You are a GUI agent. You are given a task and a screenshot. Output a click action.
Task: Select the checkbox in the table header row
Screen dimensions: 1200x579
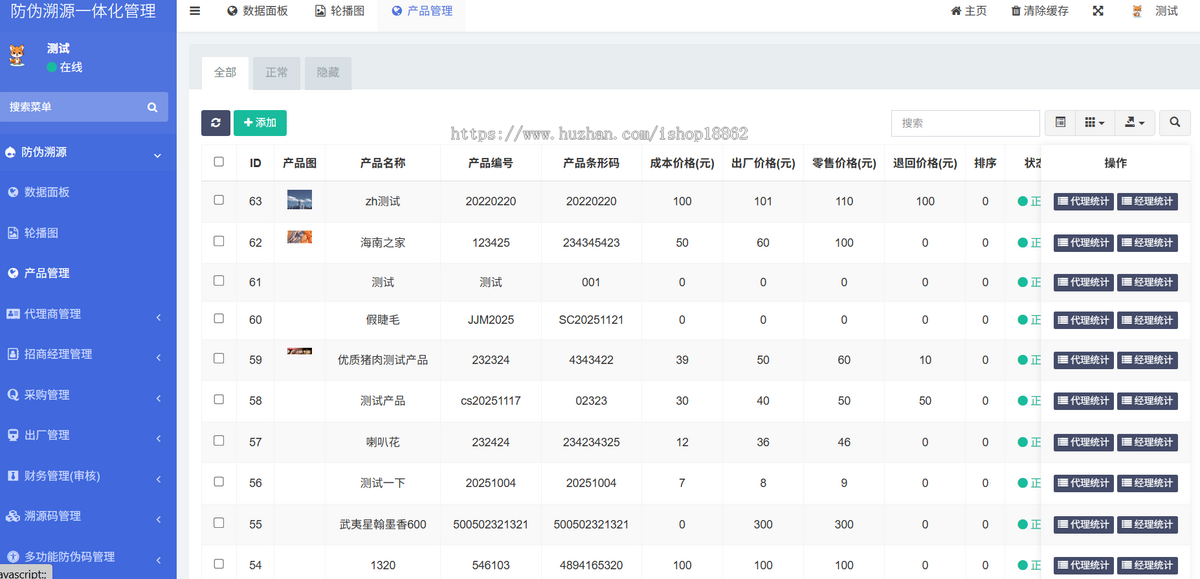tap(218, 162)
